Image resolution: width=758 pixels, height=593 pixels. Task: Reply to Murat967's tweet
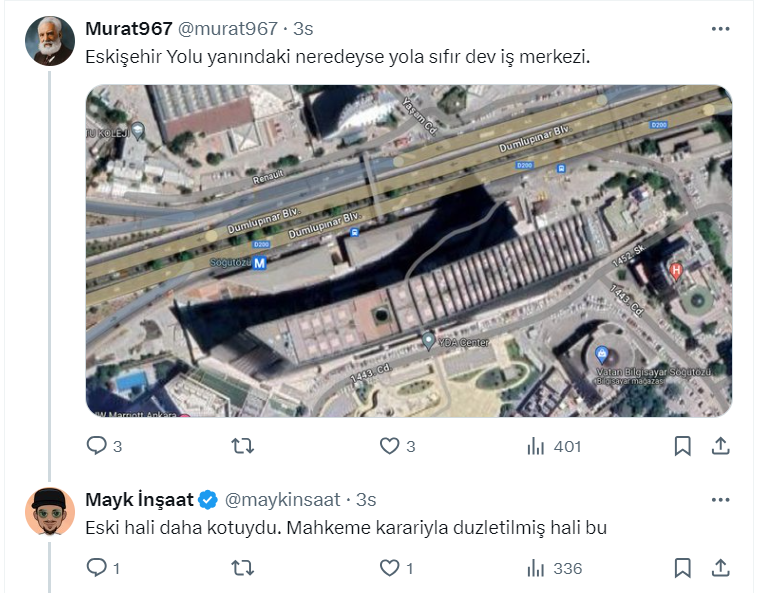pos(97,446)
